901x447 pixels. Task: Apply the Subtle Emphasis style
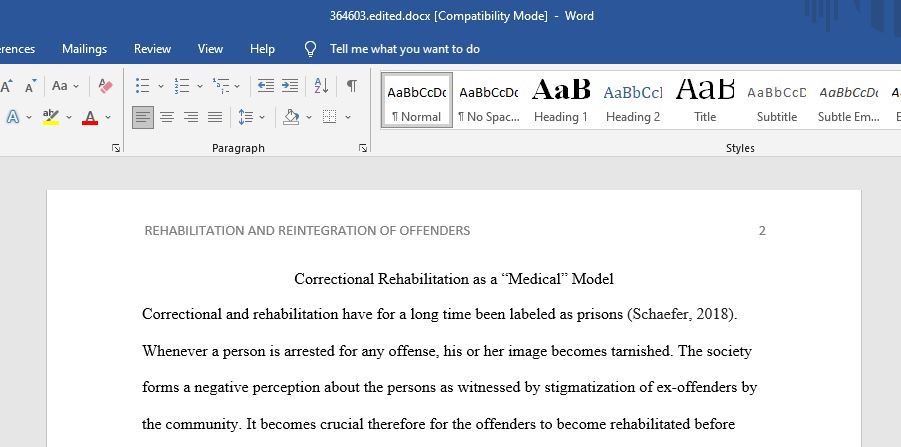(x=849, y=100)
